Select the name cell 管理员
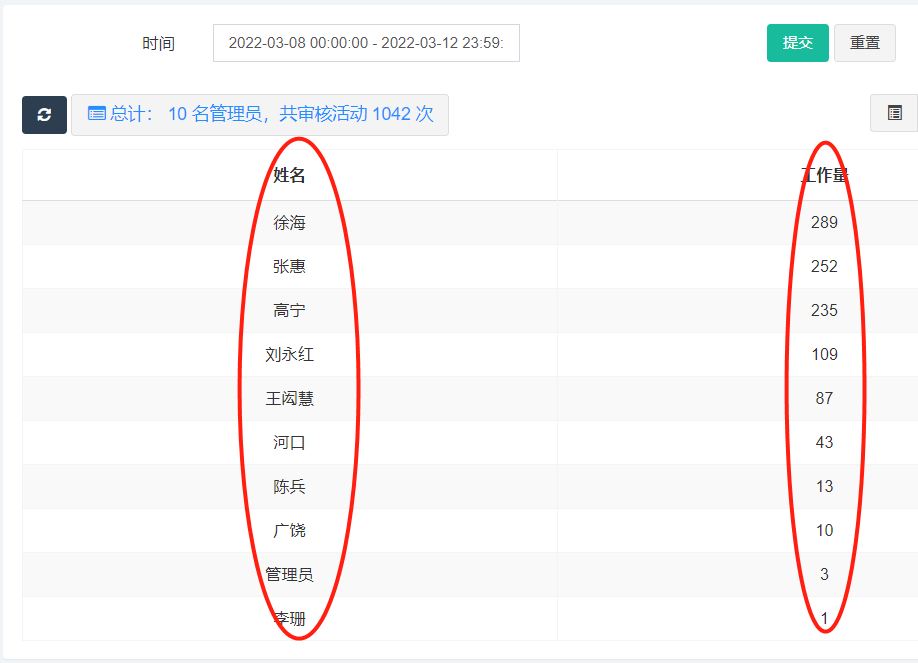The width and height of the screenshot is (918, 663). pyautogui.click(x=289, y=574)
